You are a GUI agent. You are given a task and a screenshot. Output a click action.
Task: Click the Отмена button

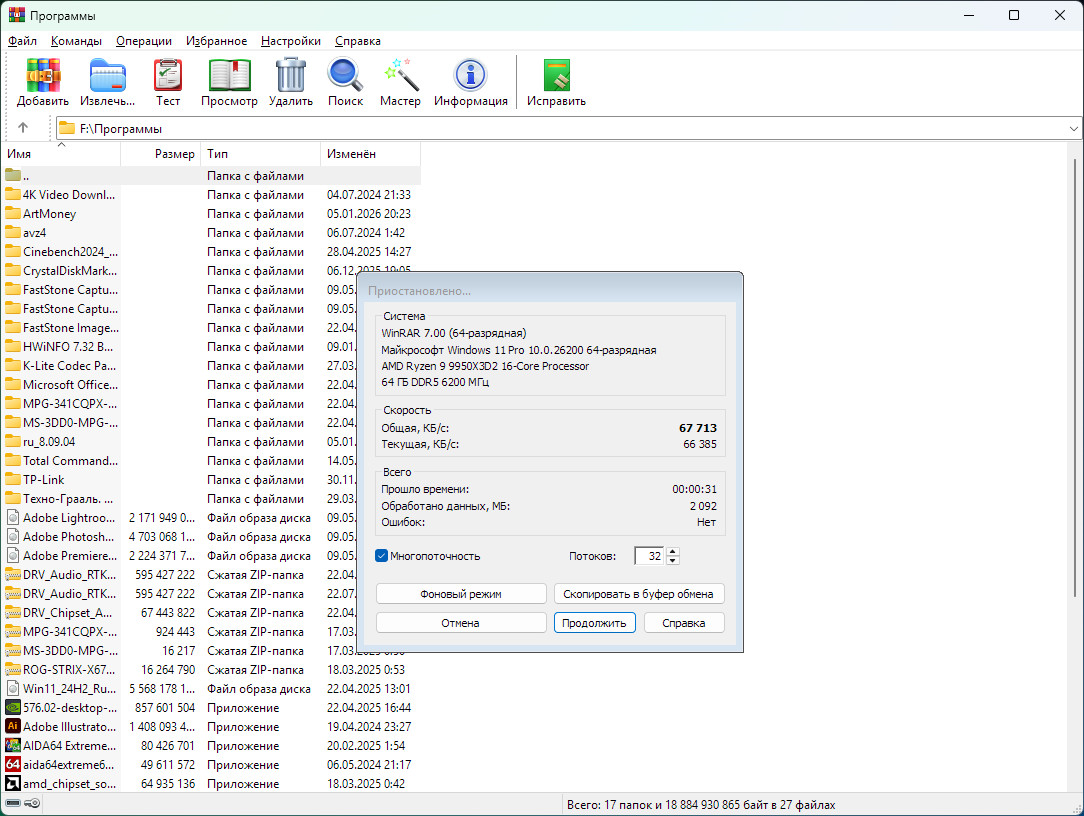tap(461, 623)
